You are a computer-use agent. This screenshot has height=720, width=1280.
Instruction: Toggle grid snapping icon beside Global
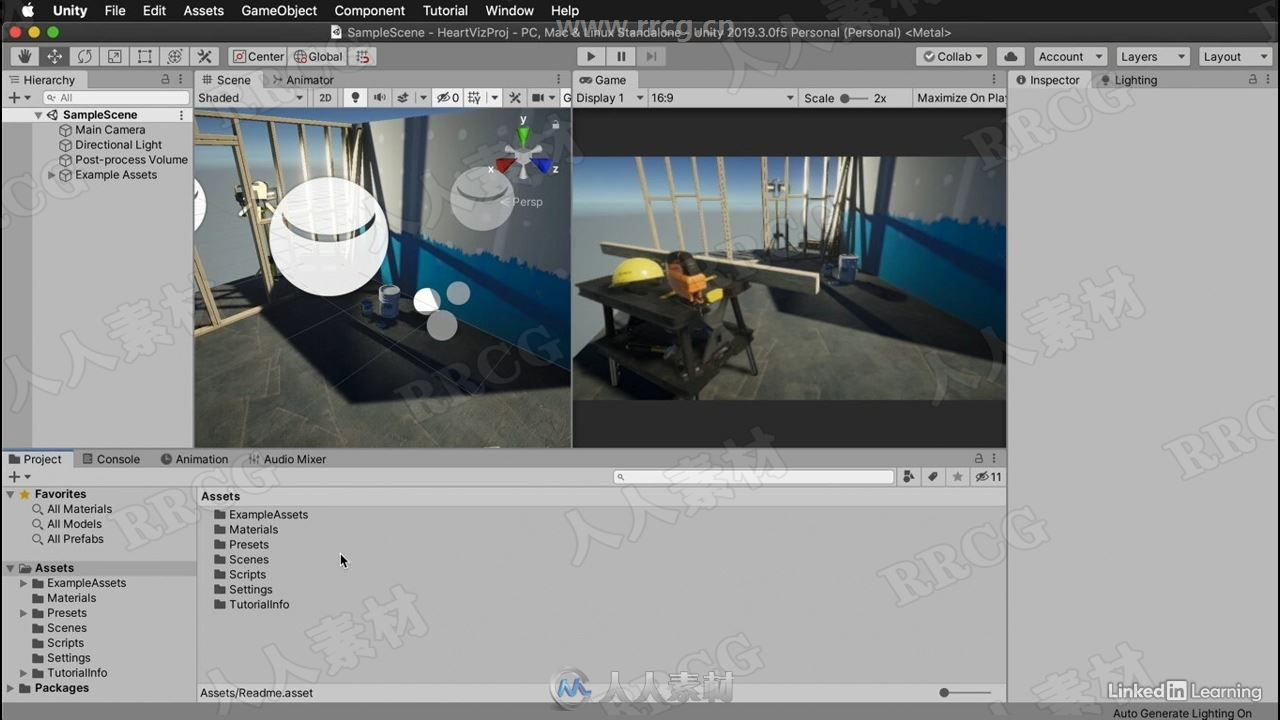point(362,57)
